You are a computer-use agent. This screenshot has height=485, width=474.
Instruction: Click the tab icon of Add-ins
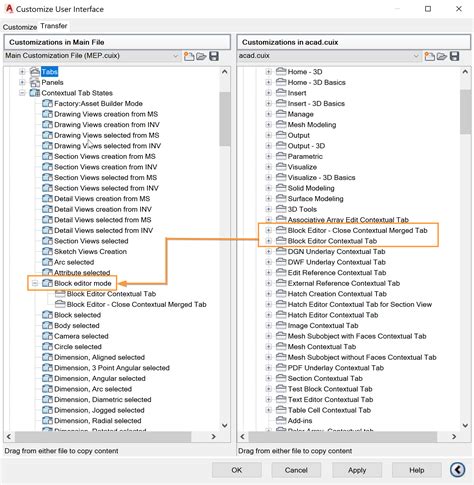[x=281, y=420]
